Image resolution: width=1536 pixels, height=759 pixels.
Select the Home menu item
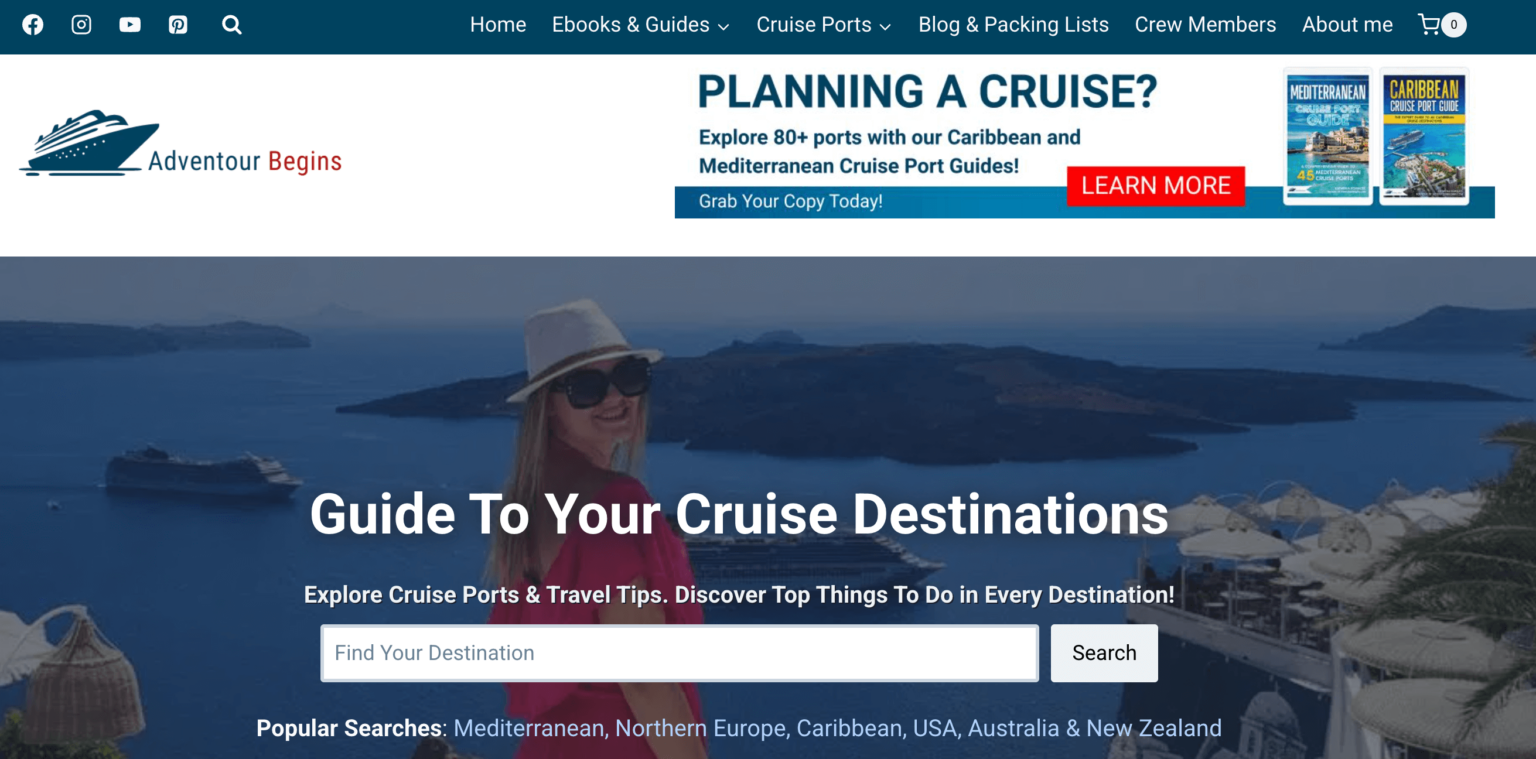tap(498, 24)
